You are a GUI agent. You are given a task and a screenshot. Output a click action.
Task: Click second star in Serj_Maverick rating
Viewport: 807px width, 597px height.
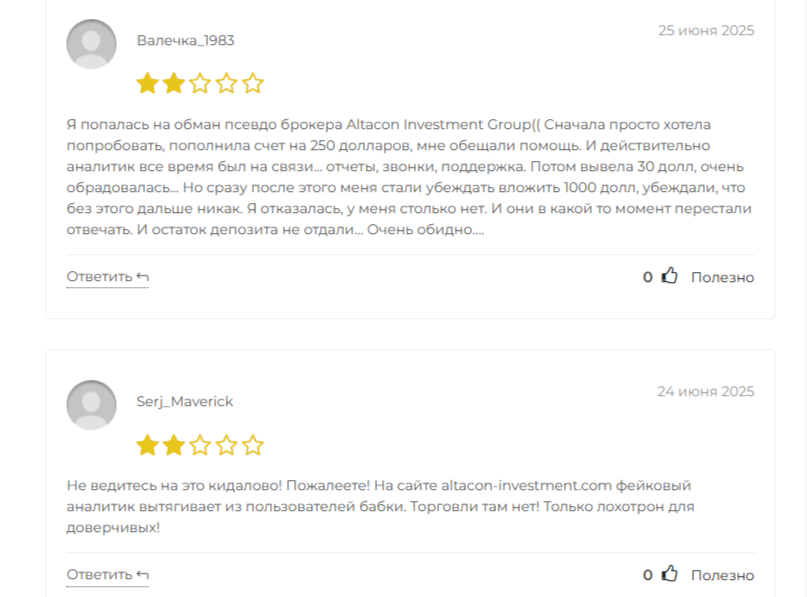click(x=173, y=445)
